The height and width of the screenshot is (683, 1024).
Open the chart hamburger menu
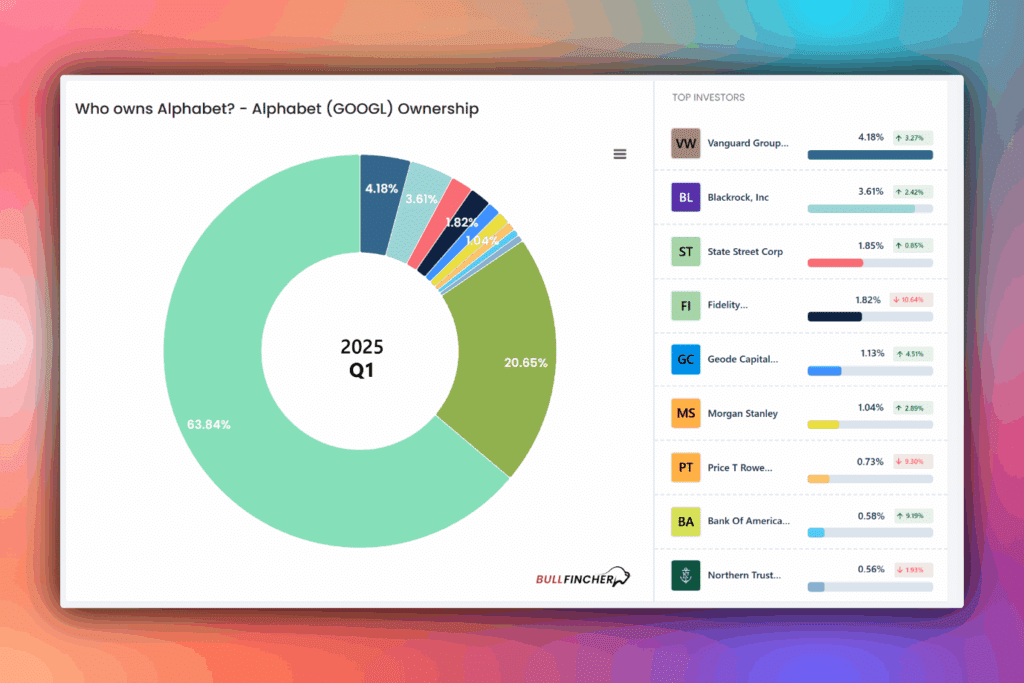(620, 154)
